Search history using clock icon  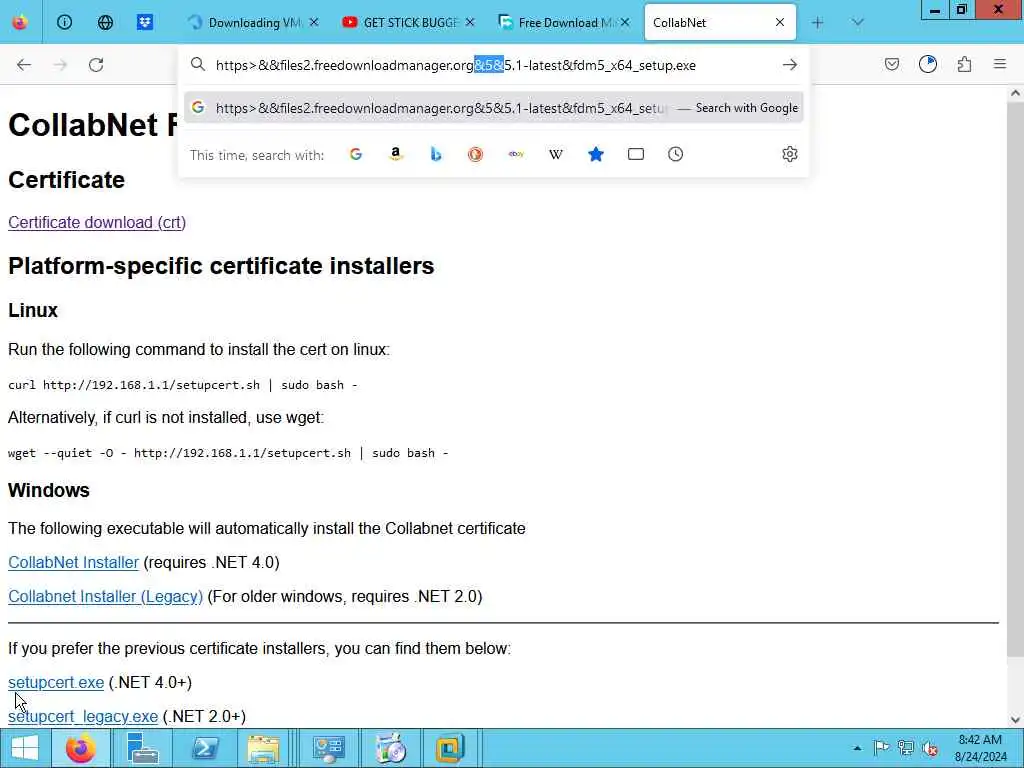[675, 154]
